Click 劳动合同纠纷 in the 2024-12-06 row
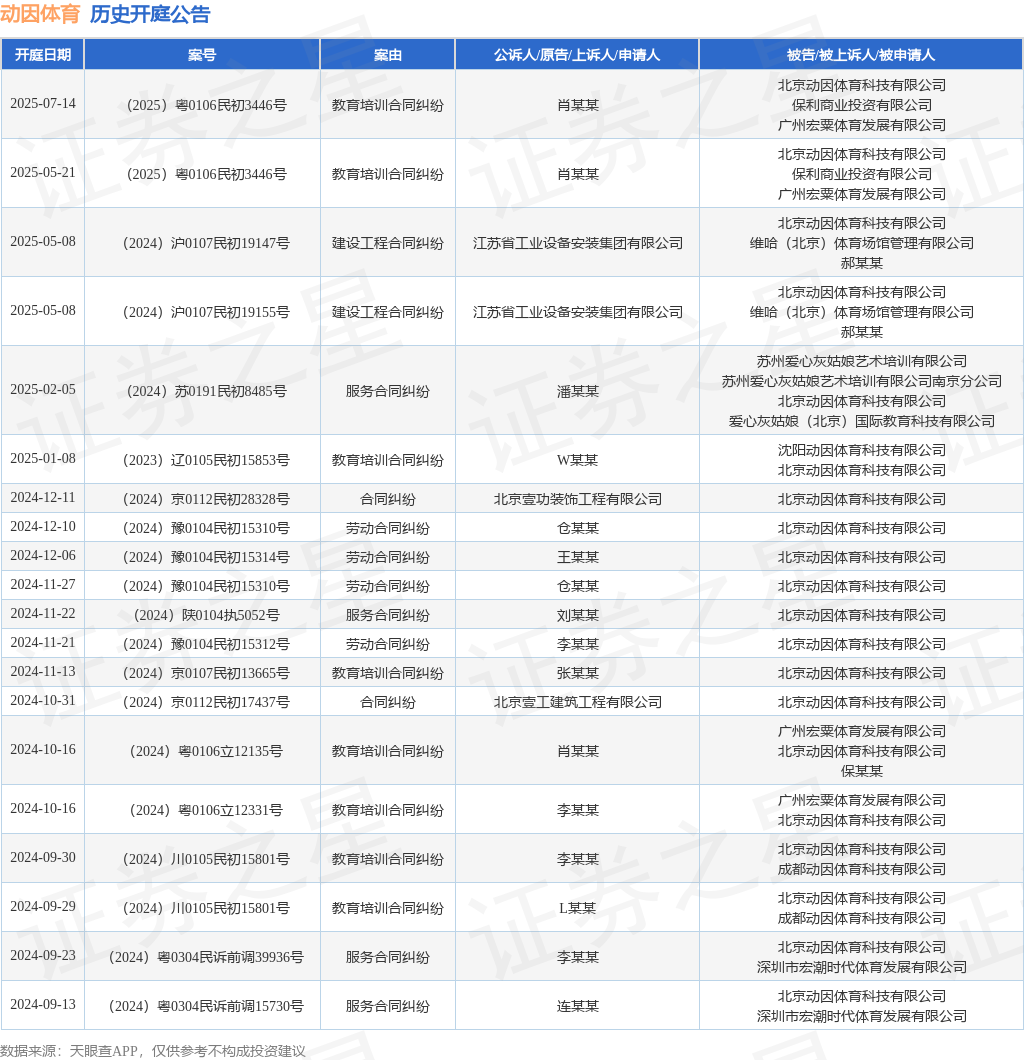 [387, 557]
